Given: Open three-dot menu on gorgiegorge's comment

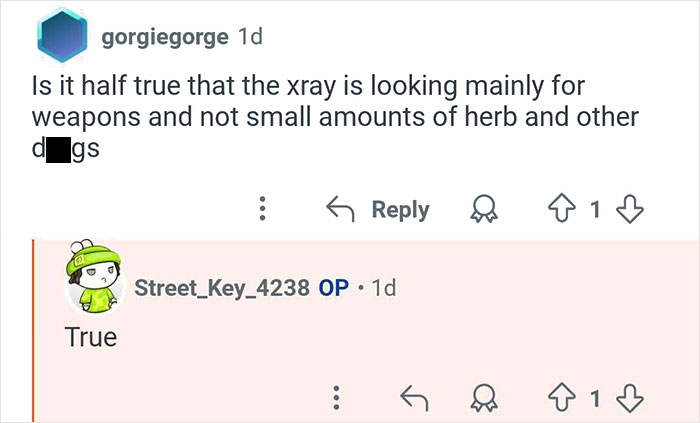Looking at the screenshot, I should click(x=262, y=210).
